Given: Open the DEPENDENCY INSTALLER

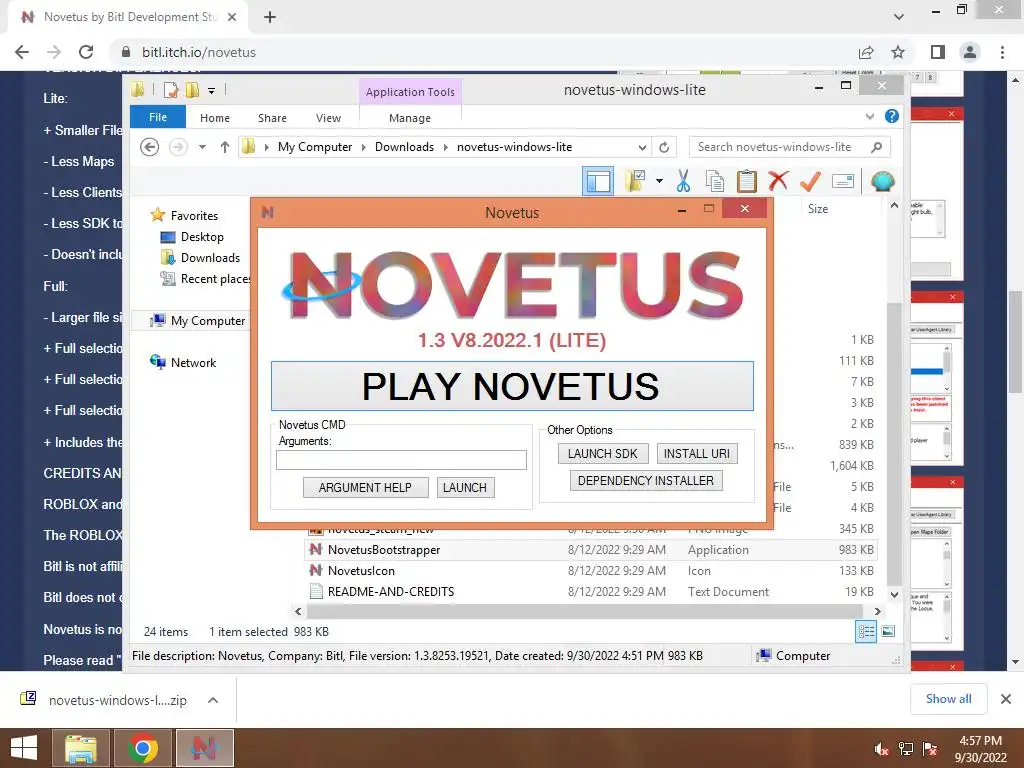Looking at the screenshot, I should click(646, 481).
